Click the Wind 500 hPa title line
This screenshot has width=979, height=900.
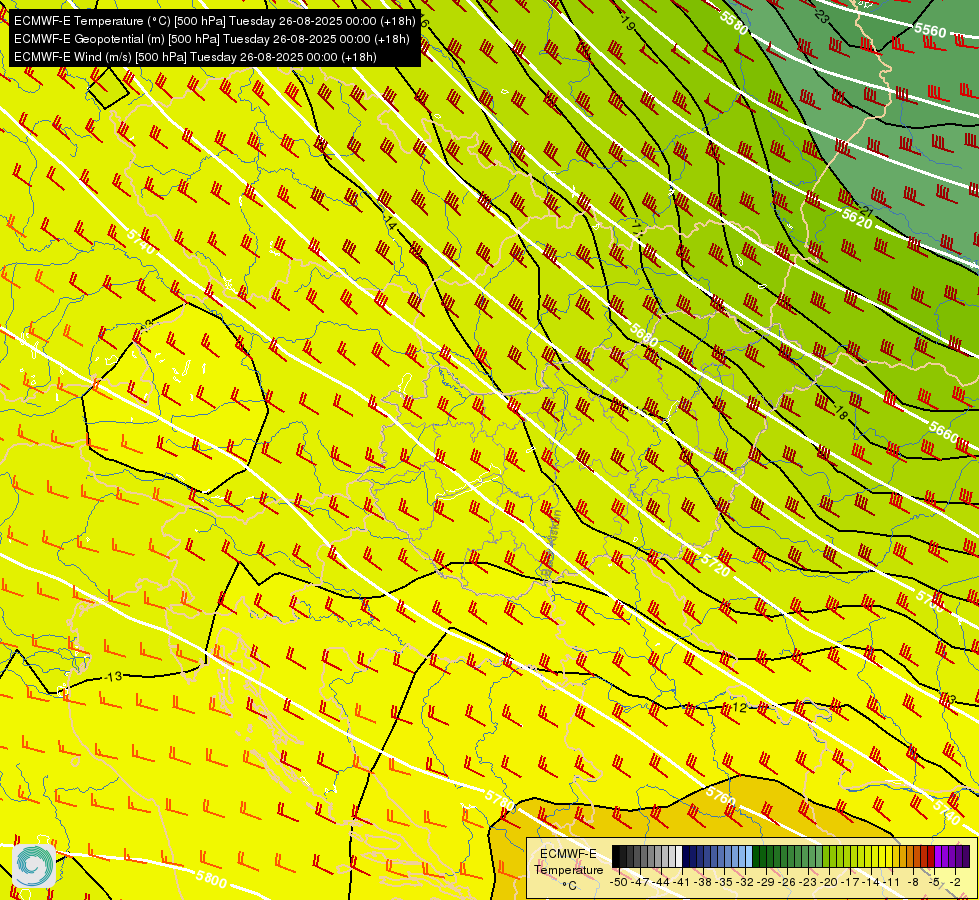195,57
